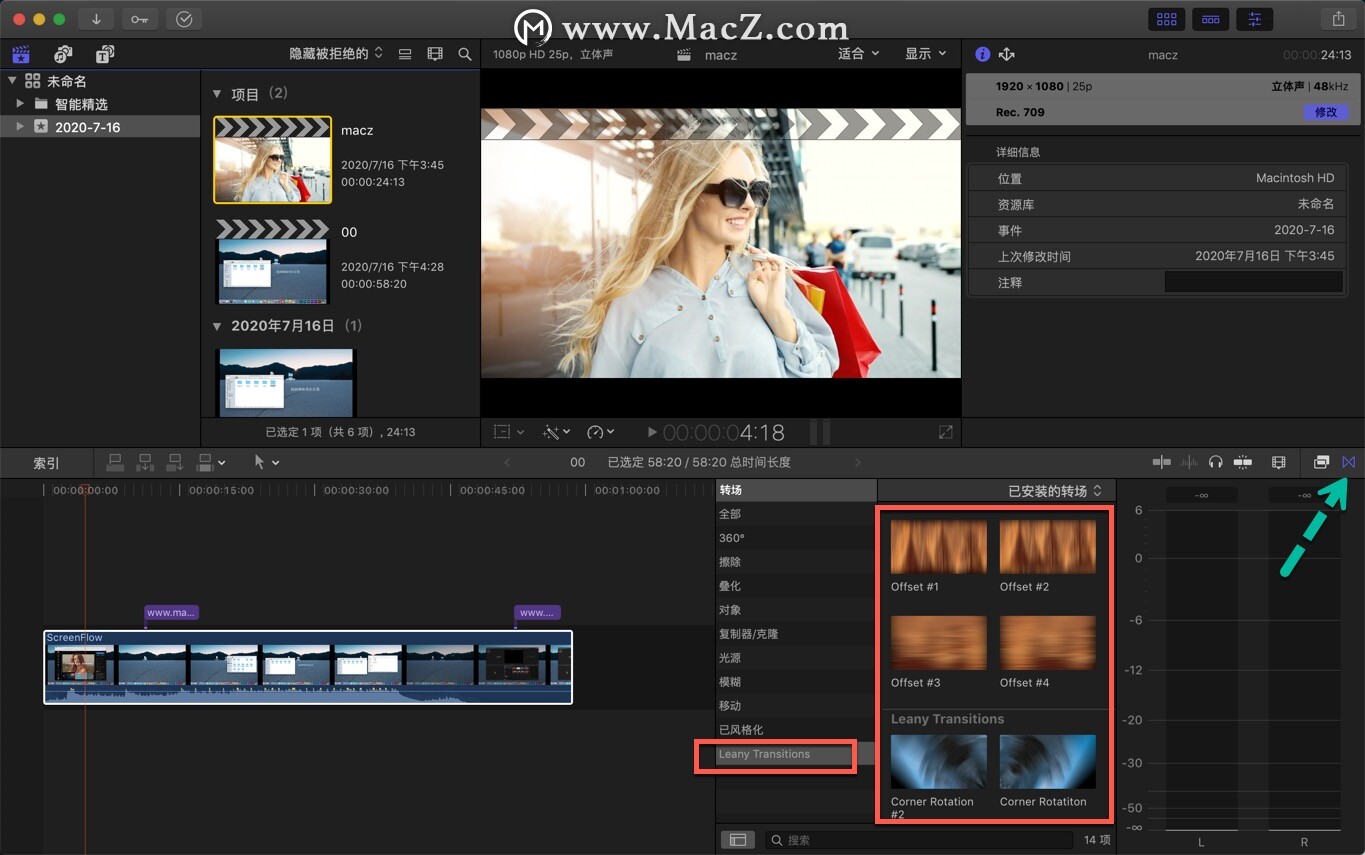Select the Offset #4 transition
1365x855 pixels.
point(1047,643)
